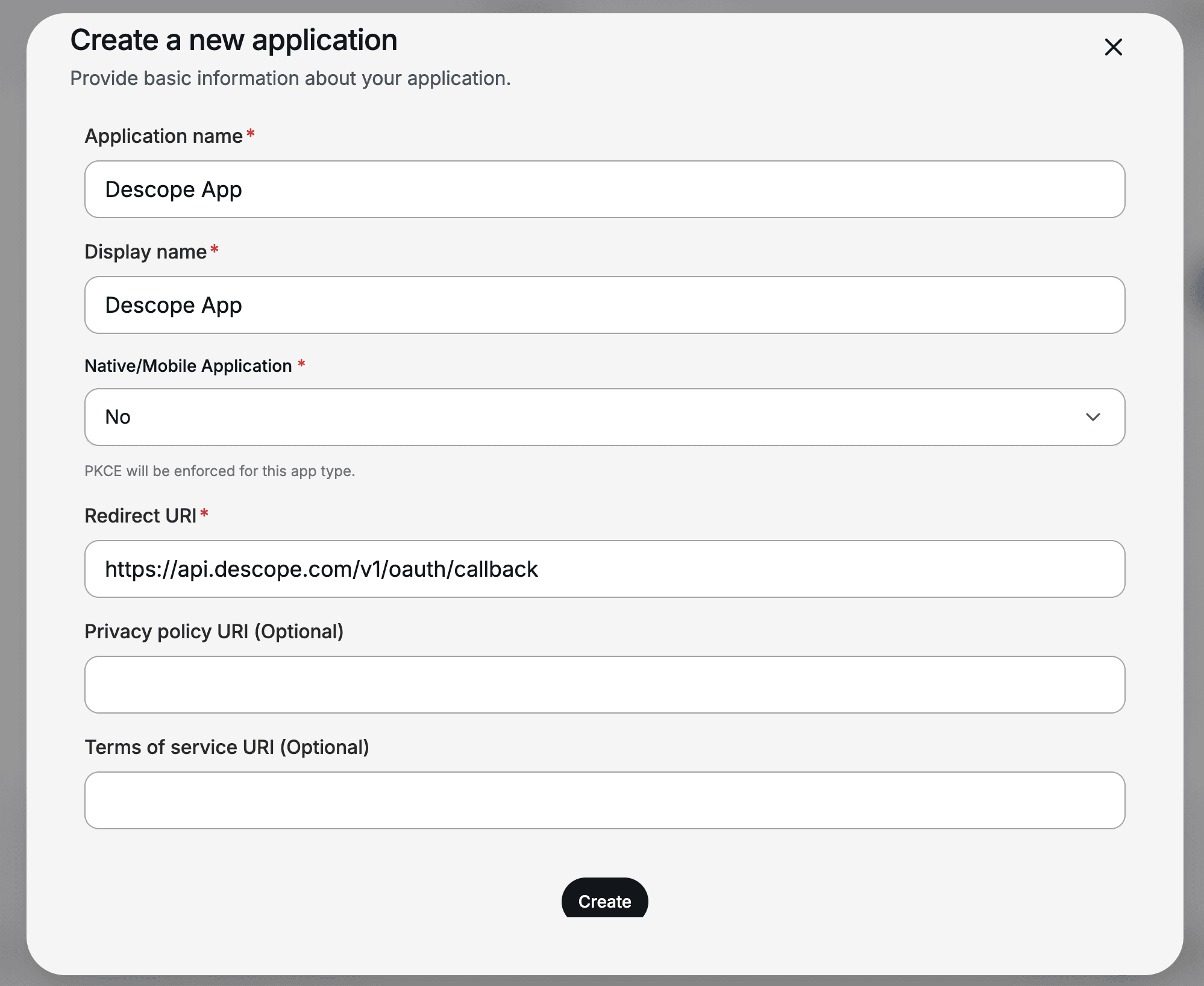Click the 'Privacy policy URI (Optional)' label
The width and height of the screenshot is (1204, 986).
tap(214, 632)
